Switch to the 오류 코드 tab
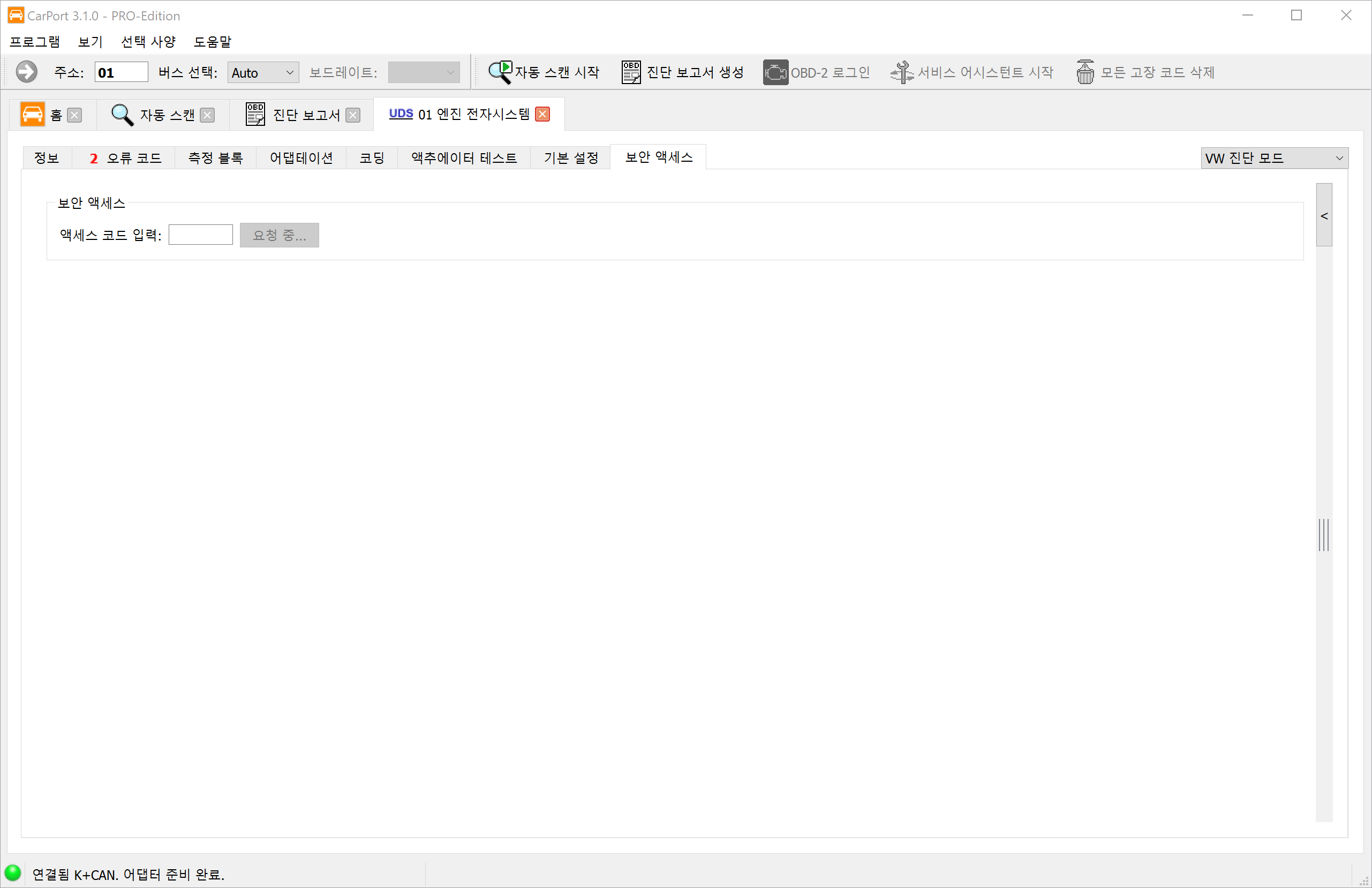This screenshot has height=888, width=1372. pos(125,158)
